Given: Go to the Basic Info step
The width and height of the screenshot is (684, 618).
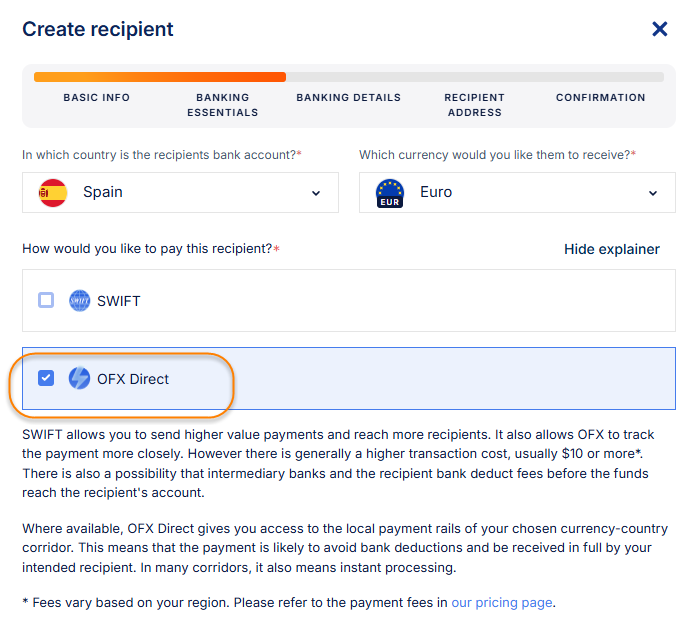Looking at the screenshot, I should point(96,98).
